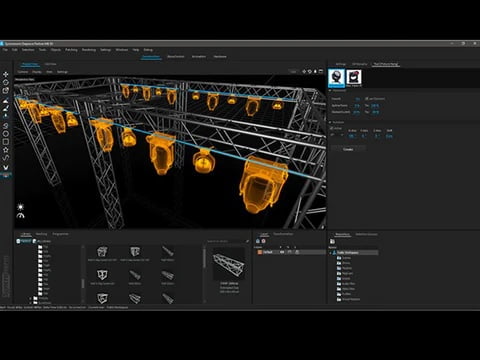Switch to the ShowControl tab
This screenshot has width=482, height=362.
tap(176, 57)
